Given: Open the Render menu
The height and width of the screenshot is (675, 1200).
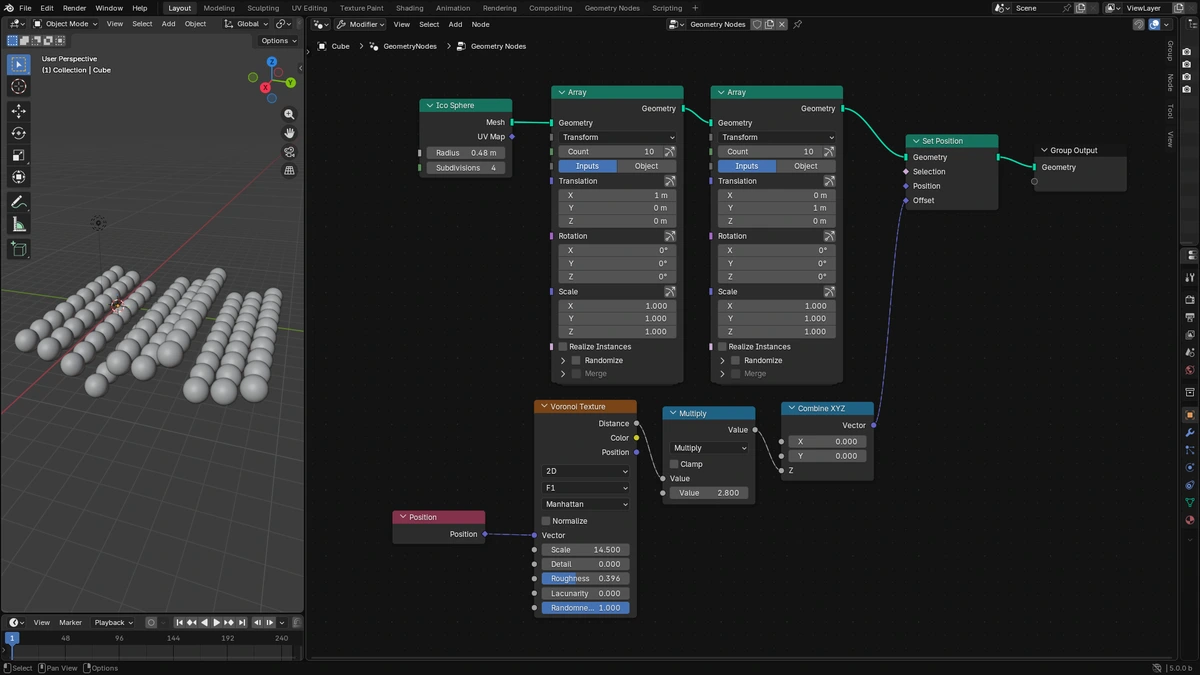Looking at the screenshot, I should click(x=74, y=8).
